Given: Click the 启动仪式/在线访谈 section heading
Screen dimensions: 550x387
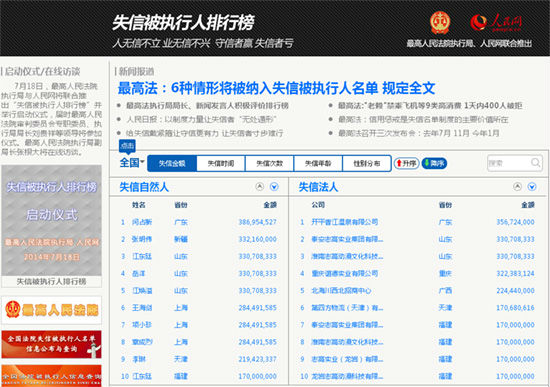Looking at the screenshot, I should coord(42,72).
